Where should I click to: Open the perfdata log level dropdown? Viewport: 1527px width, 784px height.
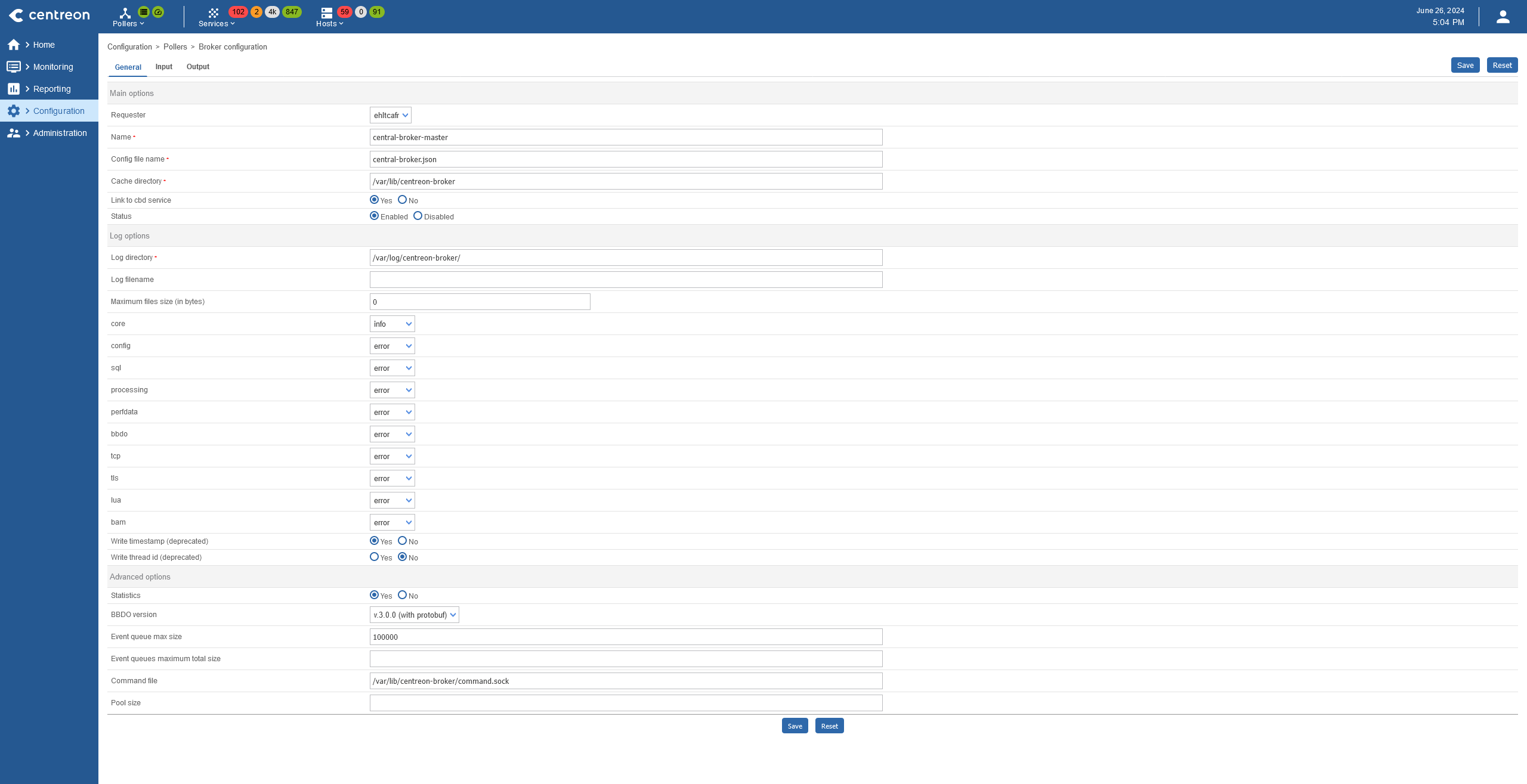pos(392,412)
